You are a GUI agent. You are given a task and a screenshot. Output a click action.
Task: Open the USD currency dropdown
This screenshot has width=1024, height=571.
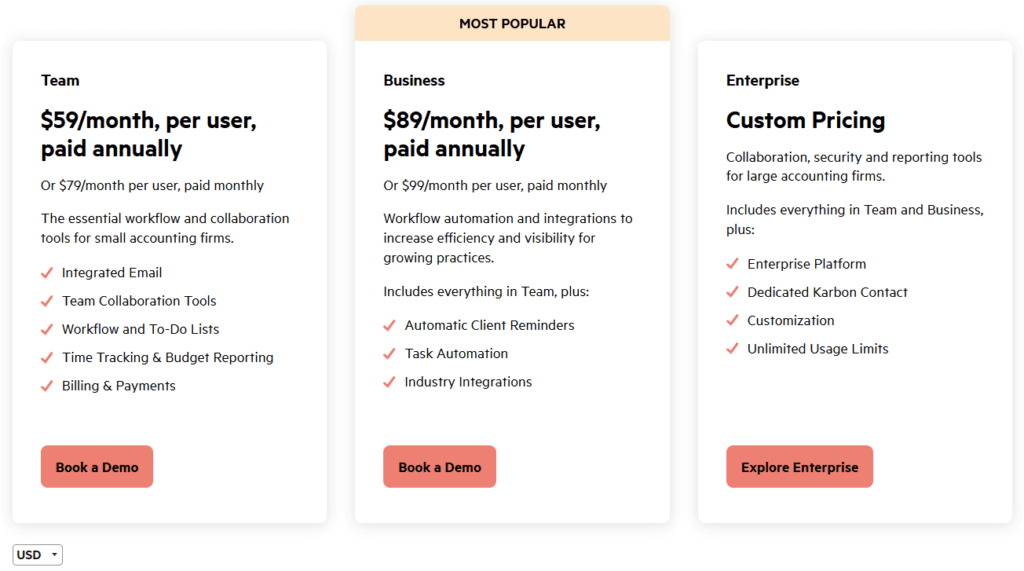(37, 555)
